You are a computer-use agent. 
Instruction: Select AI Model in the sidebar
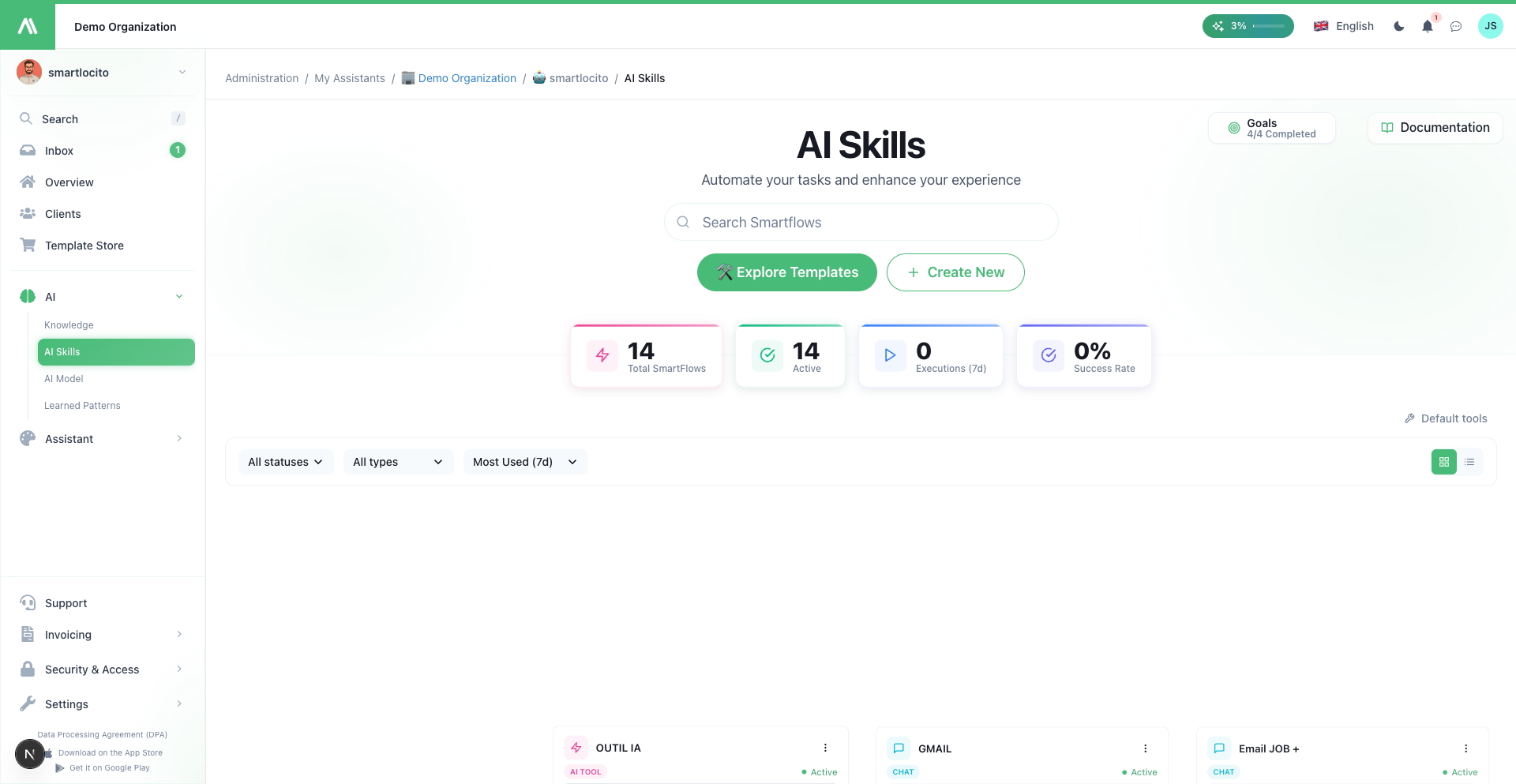(x=64, y=378)
